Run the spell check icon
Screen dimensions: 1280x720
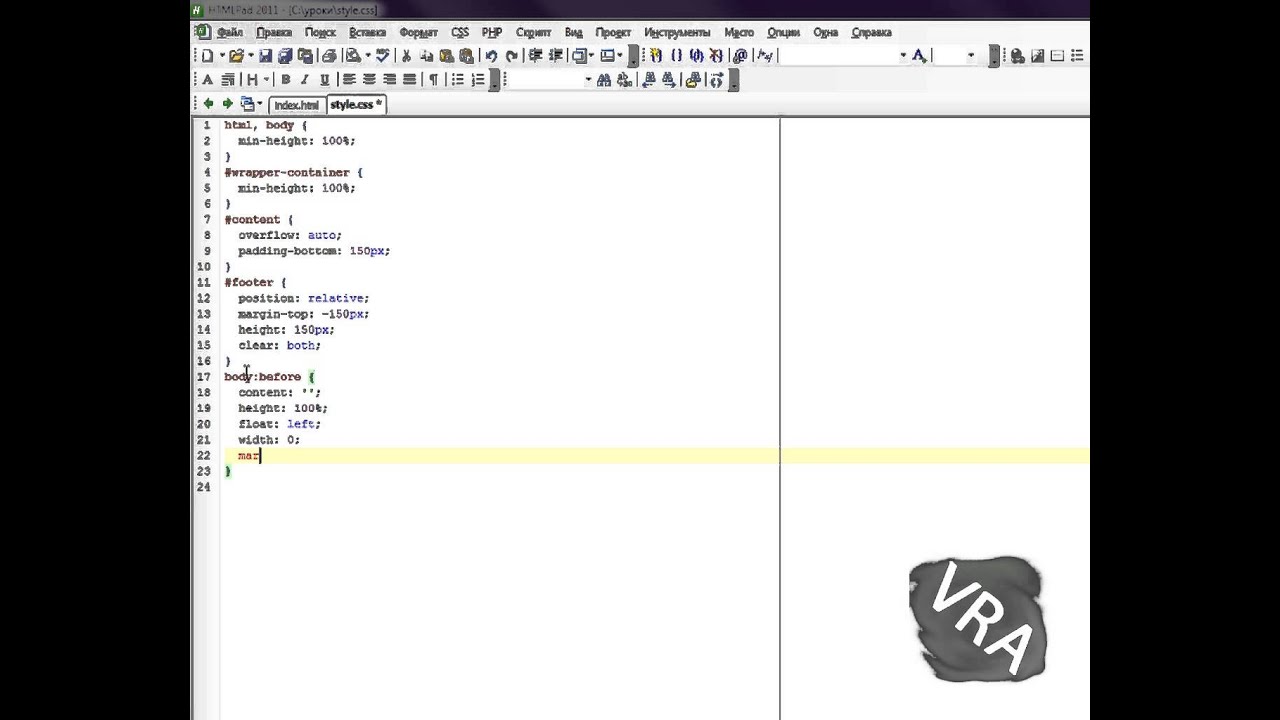click(x=382, y=56)
